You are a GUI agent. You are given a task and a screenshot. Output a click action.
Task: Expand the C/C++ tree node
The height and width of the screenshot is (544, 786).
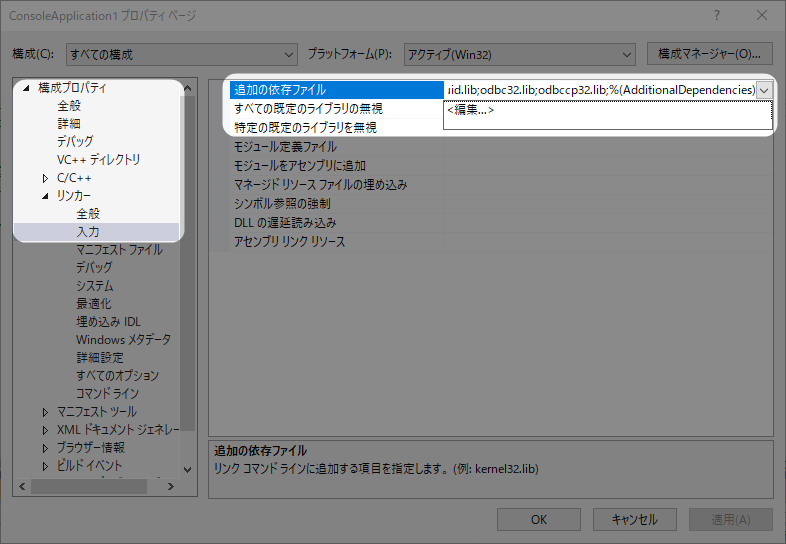tap(45, 178)
